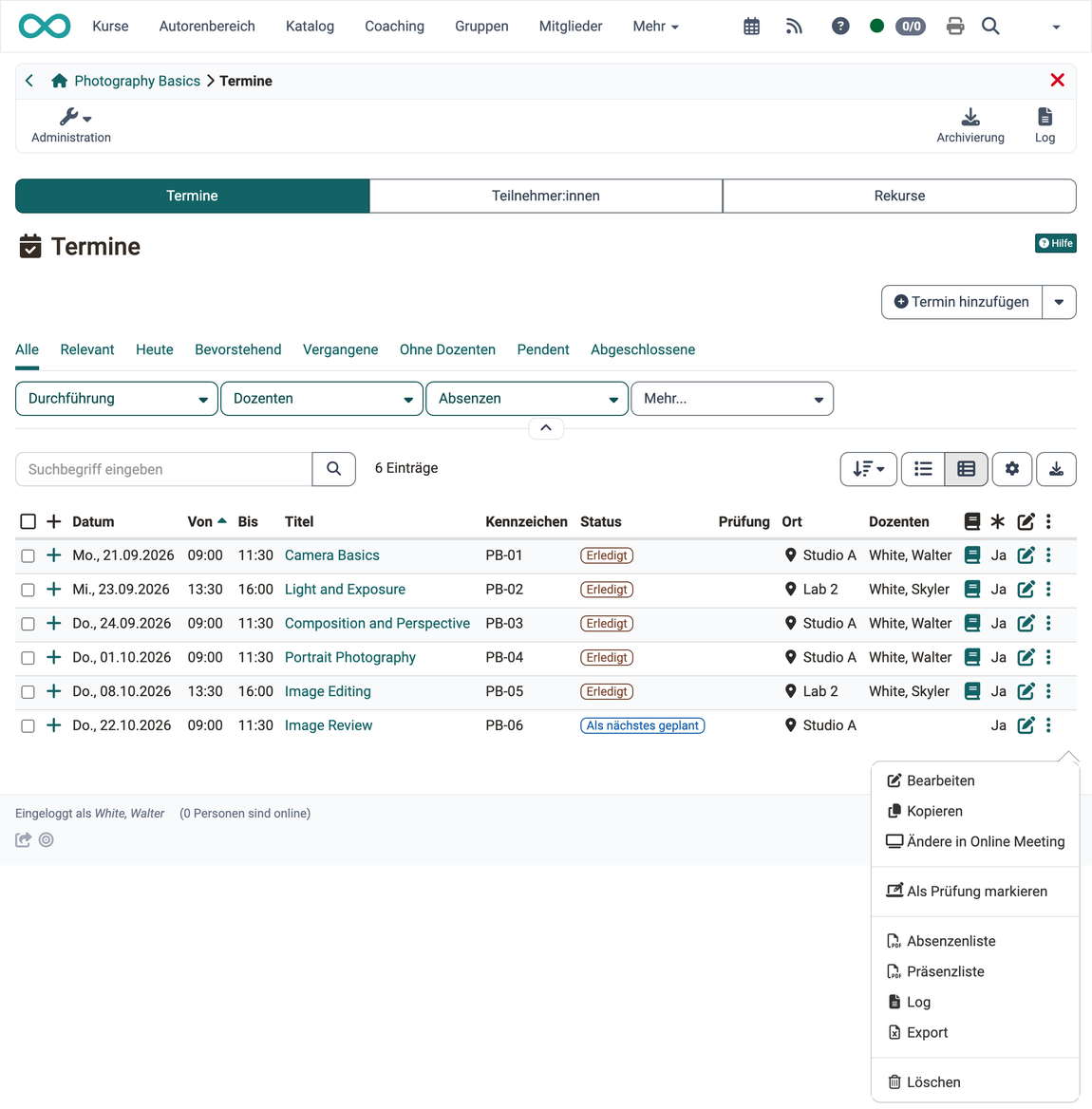Image resolution: width=1092 pixels, height=1109 pixels.
Task: Click the target icon in footer
Action: point(46,839)
